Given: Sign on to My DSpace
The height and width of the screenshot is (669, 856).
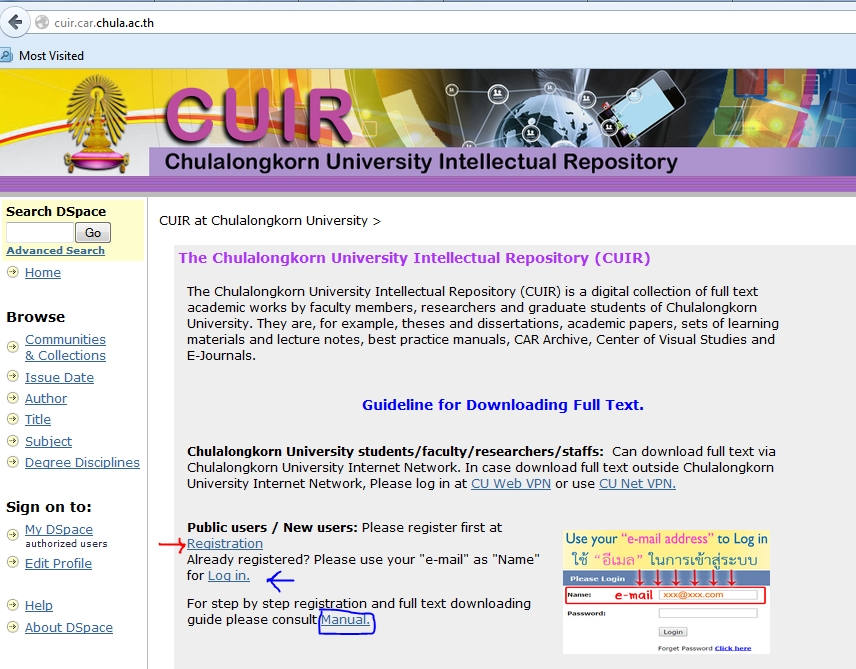Looking at the screenshot, I should click(58, 530).
